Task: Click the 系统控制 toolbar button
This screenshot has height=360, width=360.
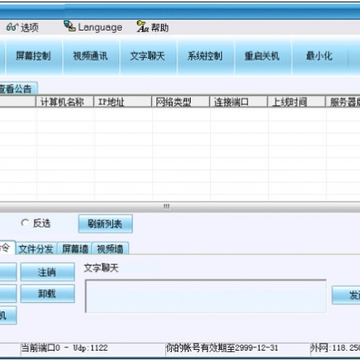Action: tap(205, 56)
